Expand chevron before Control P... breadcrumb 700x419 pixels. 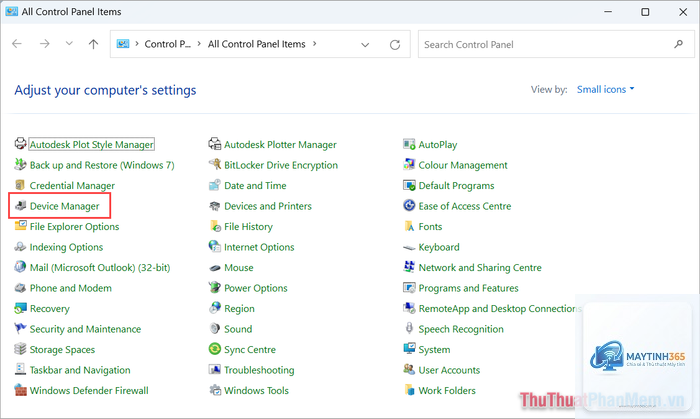tap(137, 44)
